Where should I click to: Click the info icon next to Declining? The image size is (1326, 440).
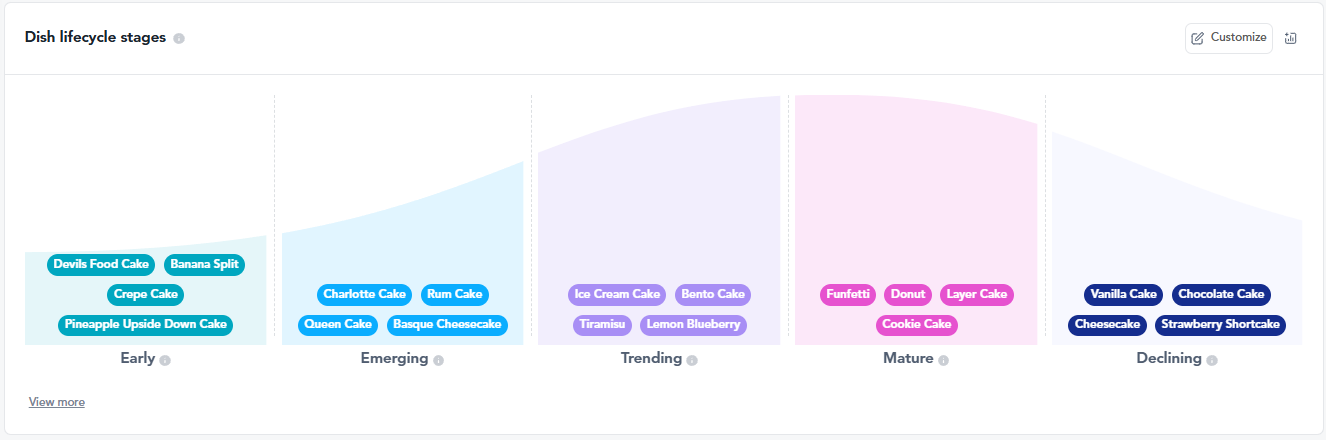click(1212, 360)
